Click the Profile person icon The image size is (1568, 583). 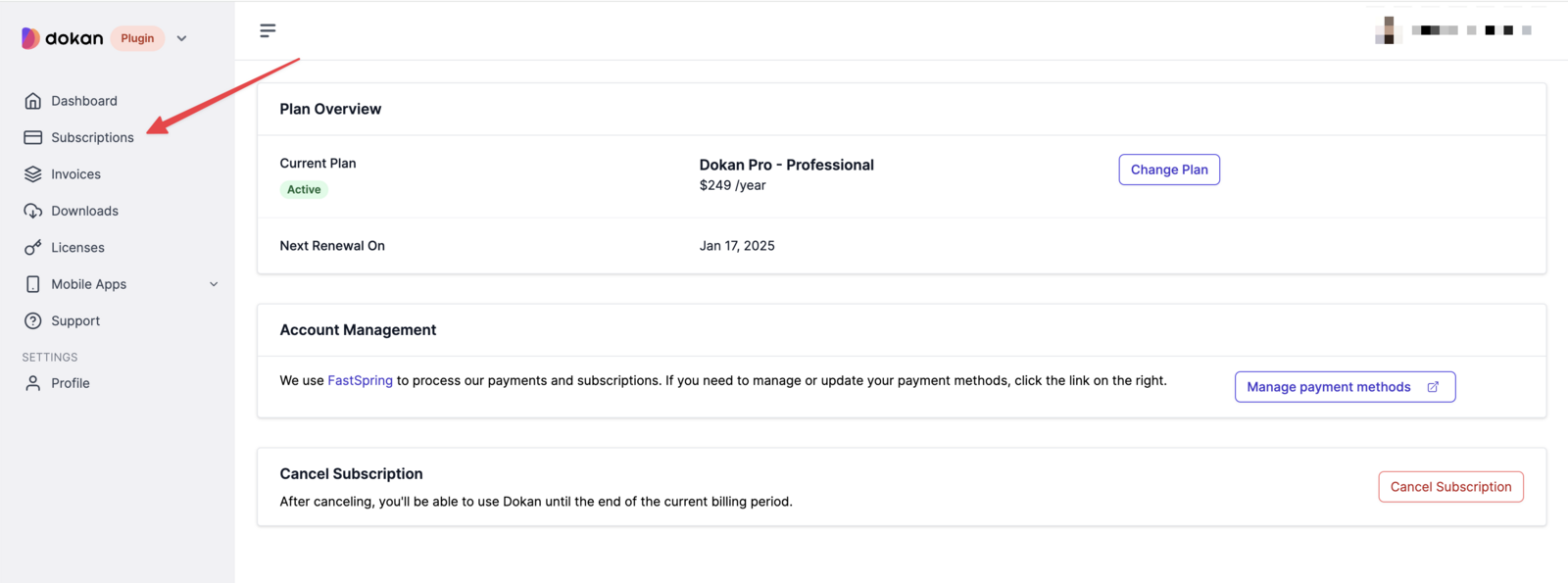(33, 383)
